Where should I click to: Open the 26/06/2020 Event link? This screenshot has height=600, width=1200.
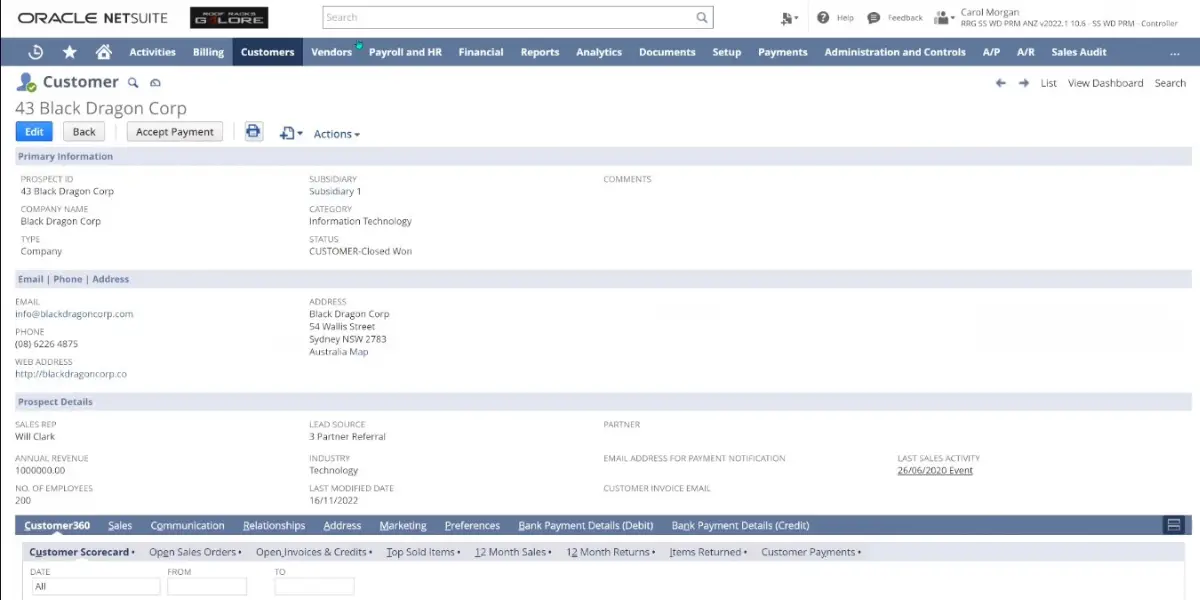(935, 470)
